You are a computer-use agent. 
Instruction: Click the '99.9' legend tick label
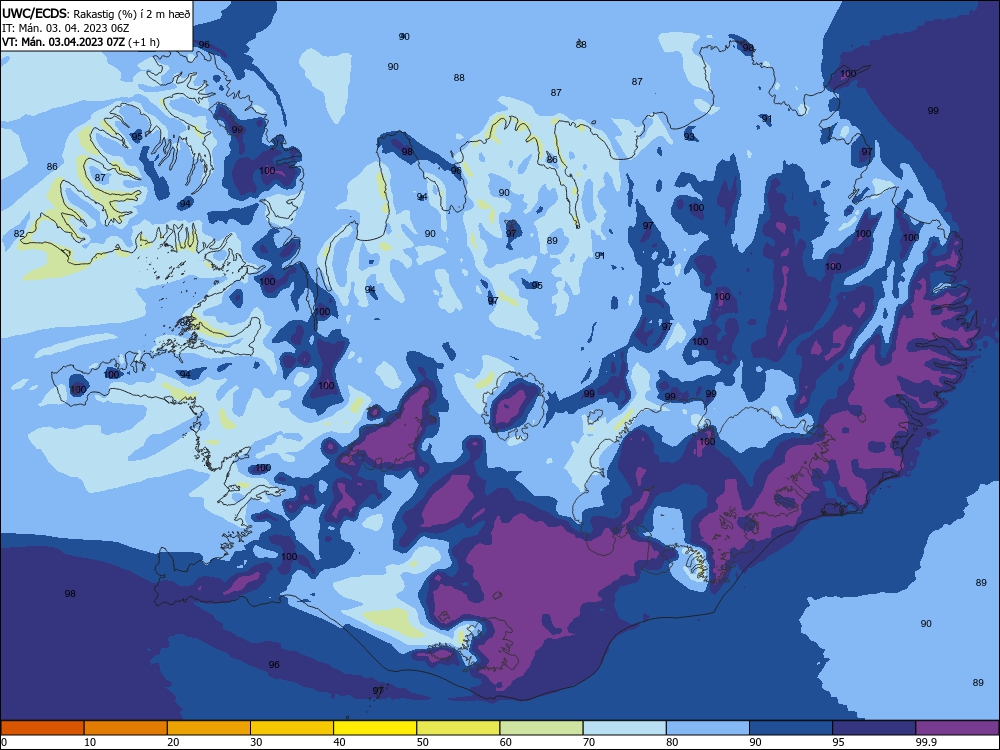925,742
